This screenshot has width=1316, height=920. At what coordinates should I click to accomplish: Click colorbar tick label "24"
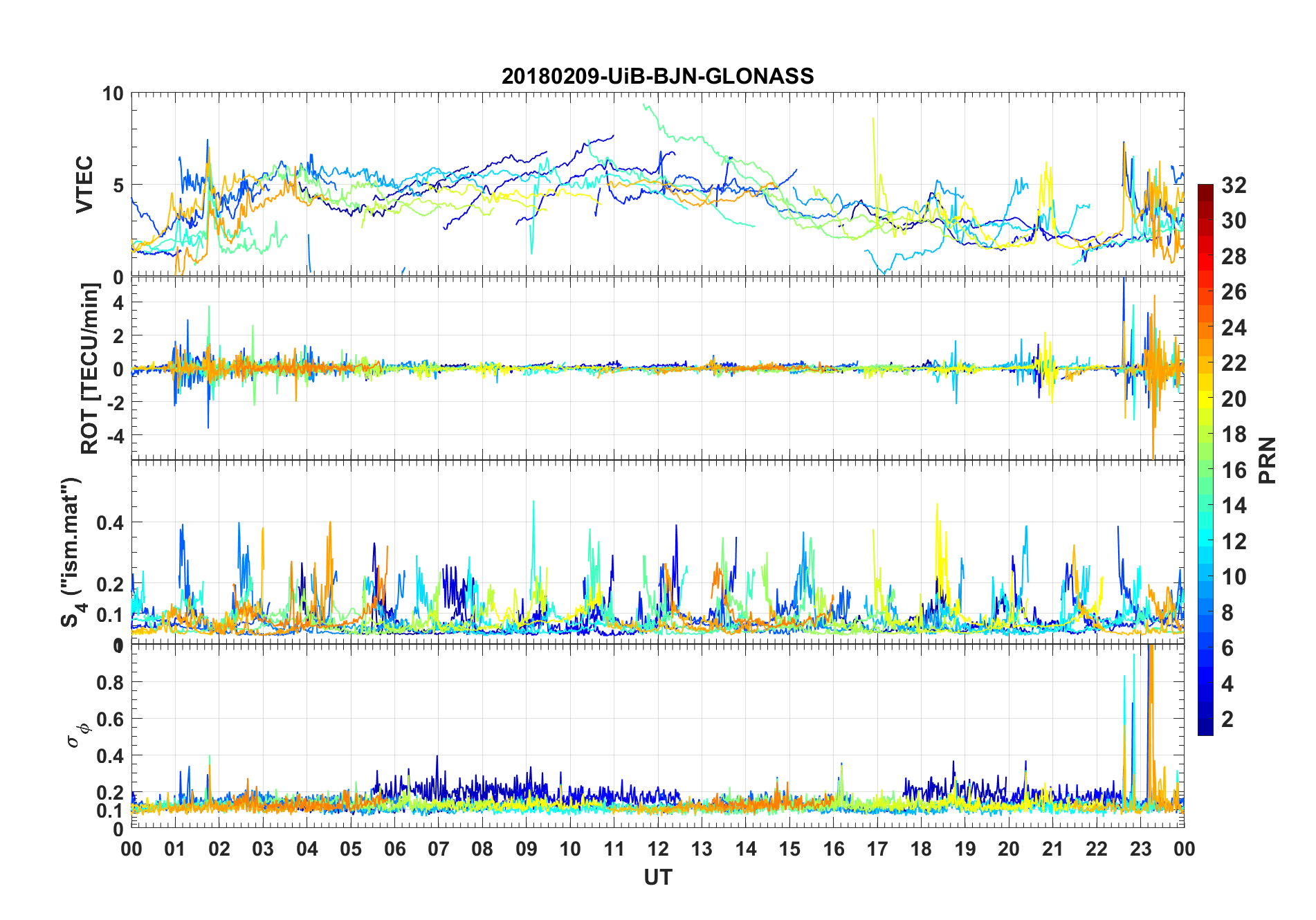tap(1234, 327)
